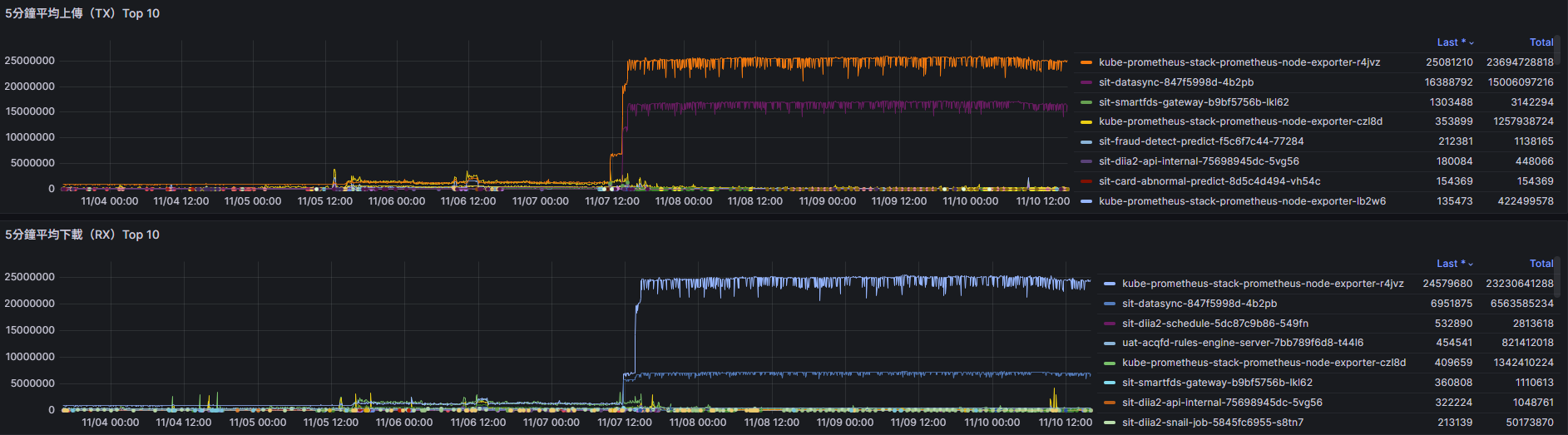Sort TX legend by Total column header
Screen dimensions: 1568x435
click(x=1541, y=42)
